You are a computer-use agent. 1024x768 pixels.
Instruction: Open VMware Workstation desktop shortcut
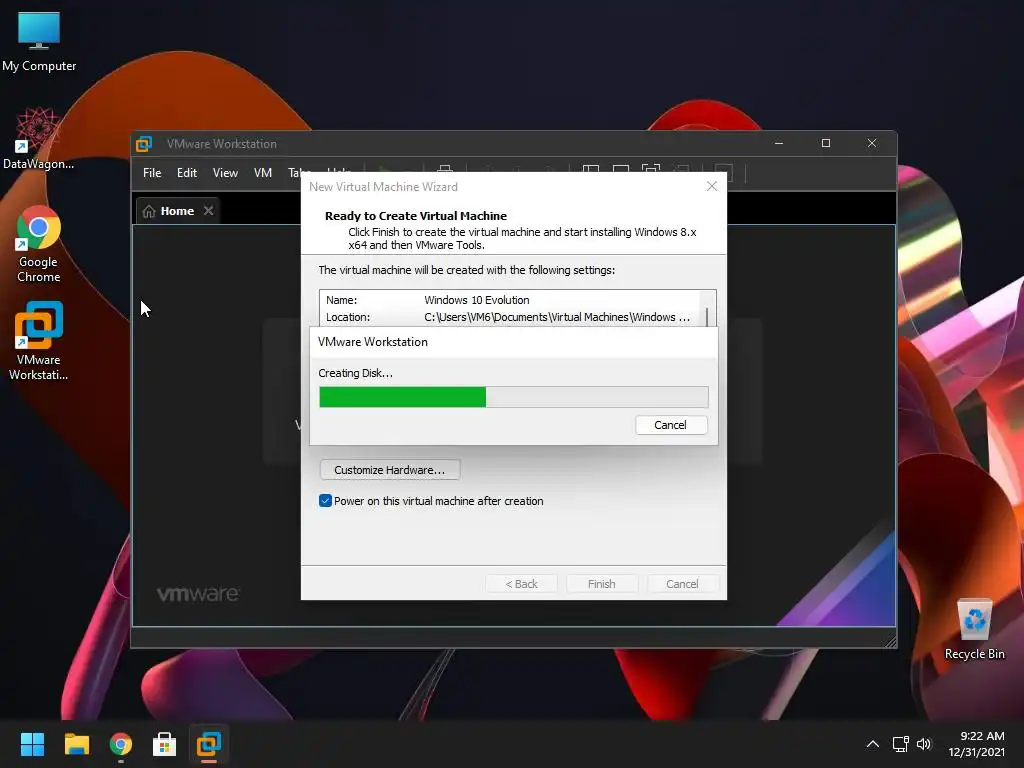(x=39, y=341)
